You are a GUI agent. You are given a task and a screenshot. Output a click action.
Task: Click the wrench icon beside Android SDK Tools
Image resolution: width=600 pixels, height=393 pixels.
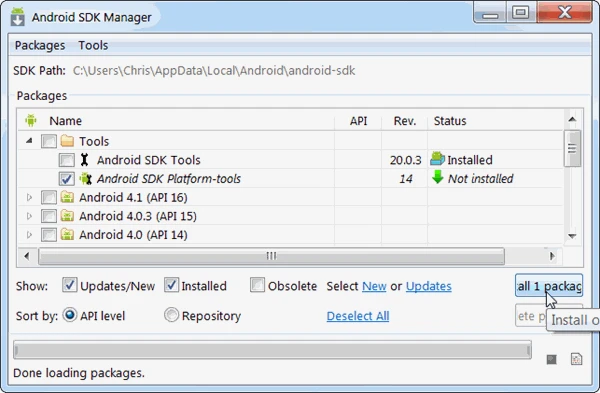click(85, 160)
